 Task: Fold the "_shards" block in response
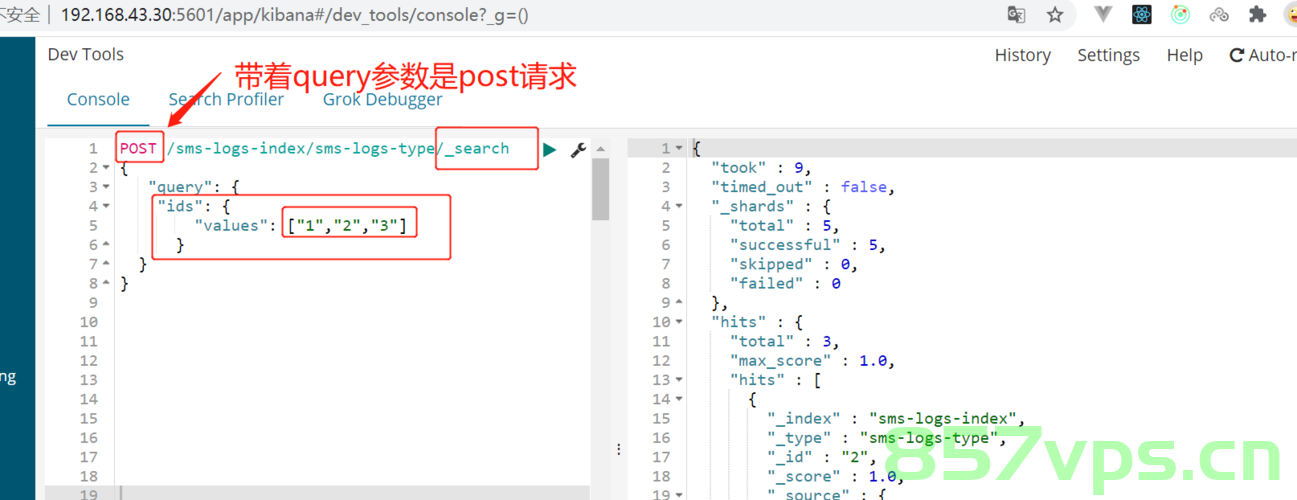[x=679, y=206]
